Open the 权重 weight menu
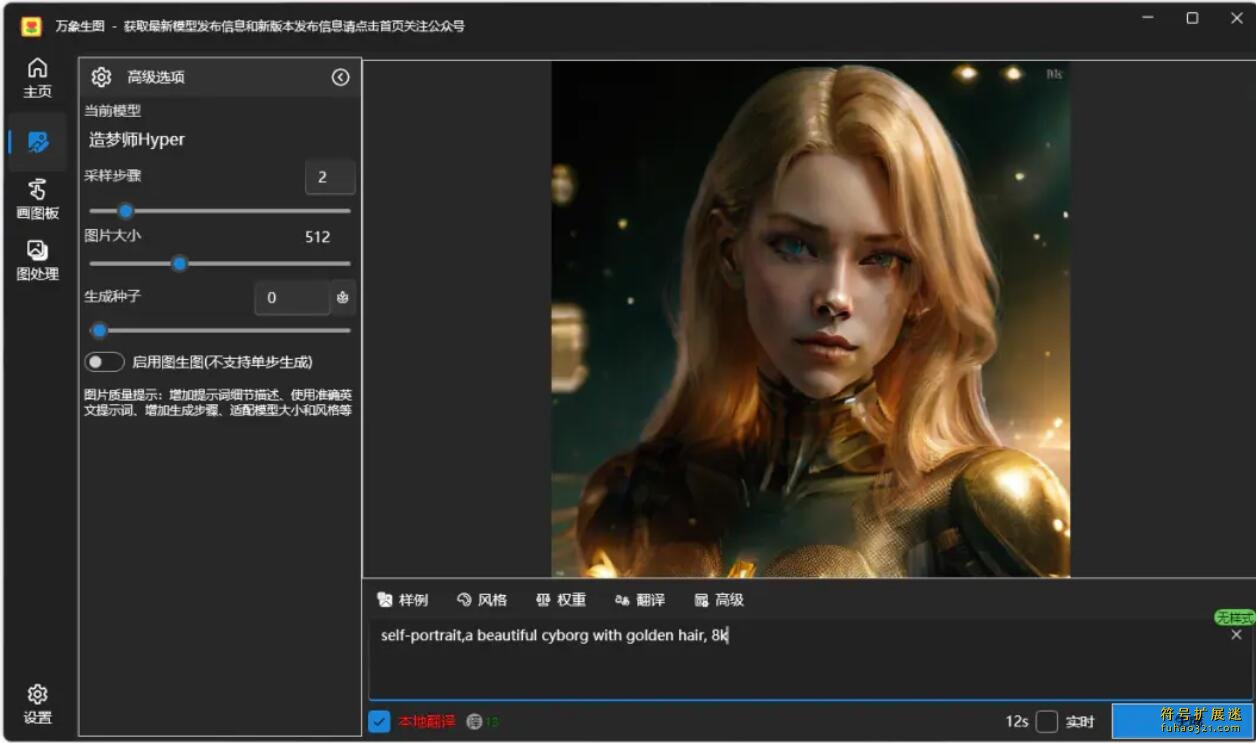1256x743 pixels. click(x=561, y=600)
